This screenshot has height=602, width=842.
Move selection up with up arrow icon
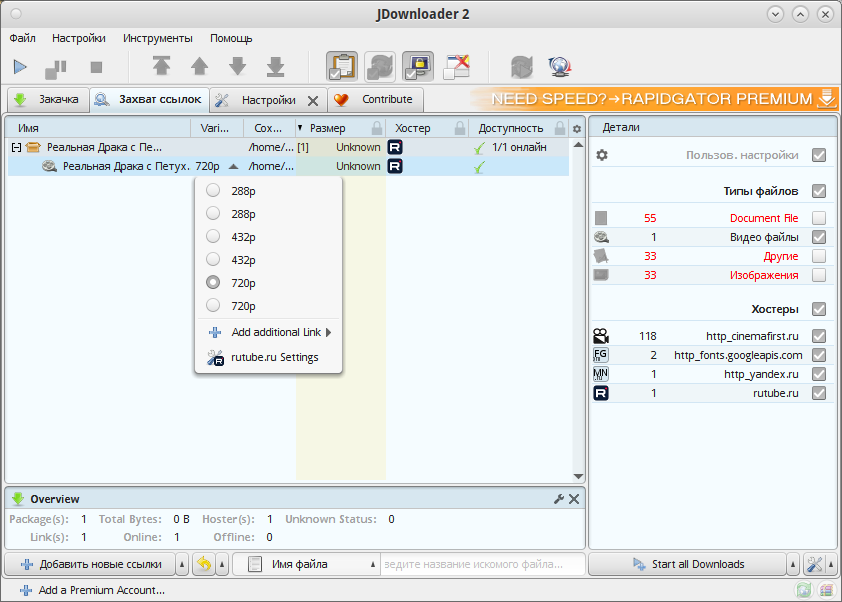[x=199, y=67]
